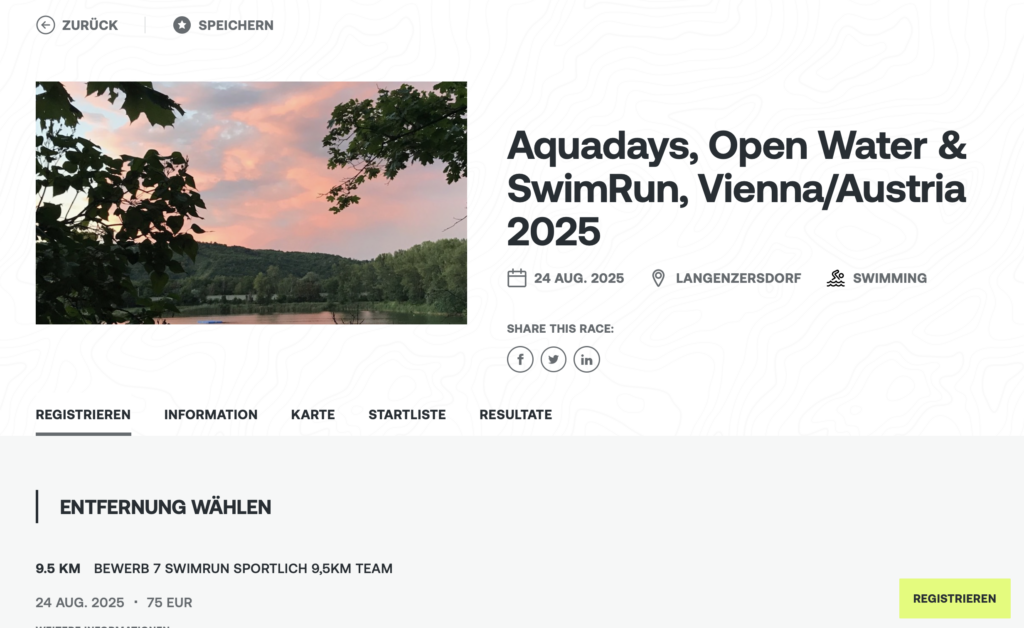Click the Swimming category label
This screenshot has width=1024, height=628.
[889, 278]
